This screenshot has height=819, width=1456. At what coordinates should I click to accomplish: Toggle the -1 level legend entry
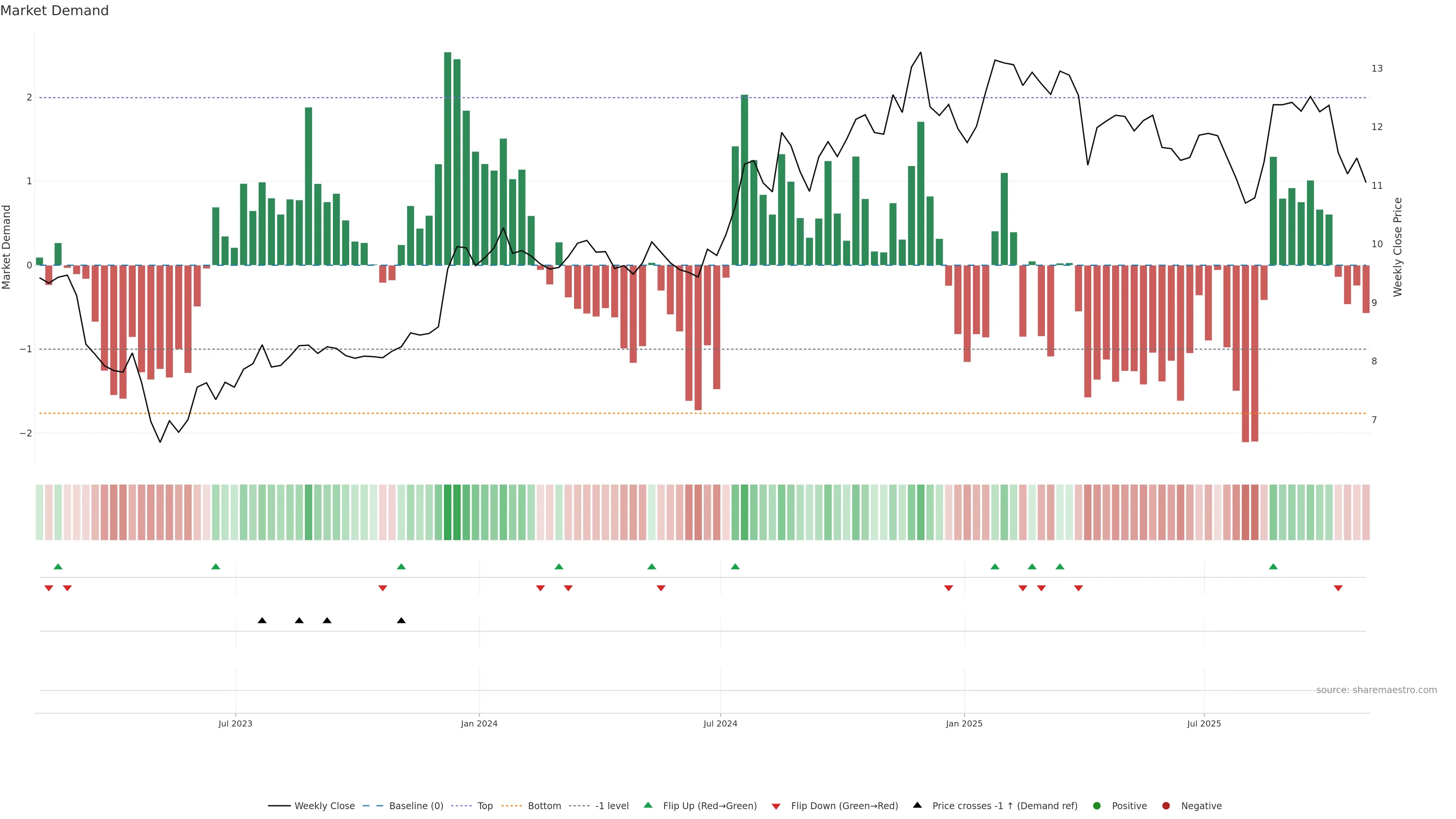point(612,805)
